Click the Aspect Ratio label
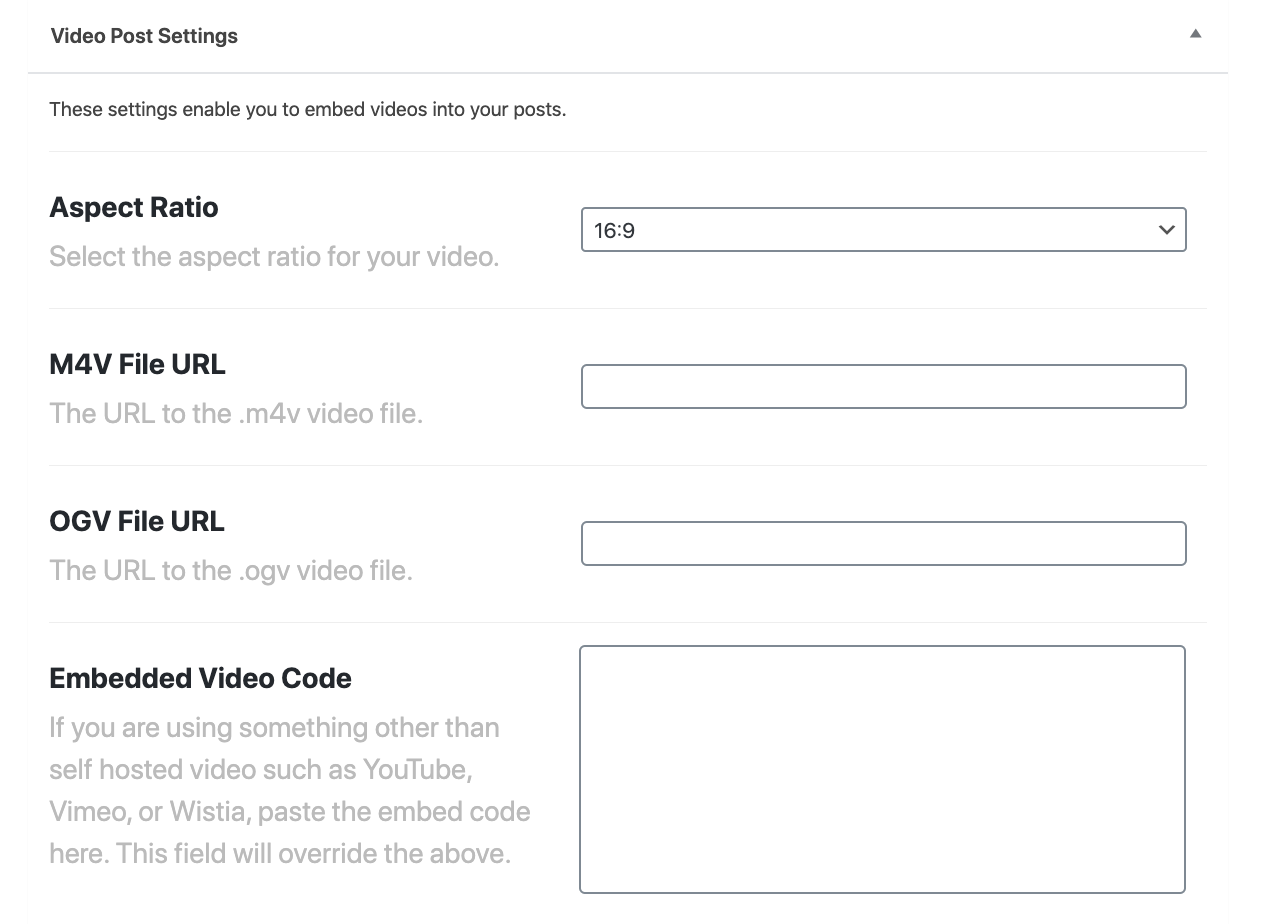Screen dimensions: 1264x924 [x=134, y=207]
